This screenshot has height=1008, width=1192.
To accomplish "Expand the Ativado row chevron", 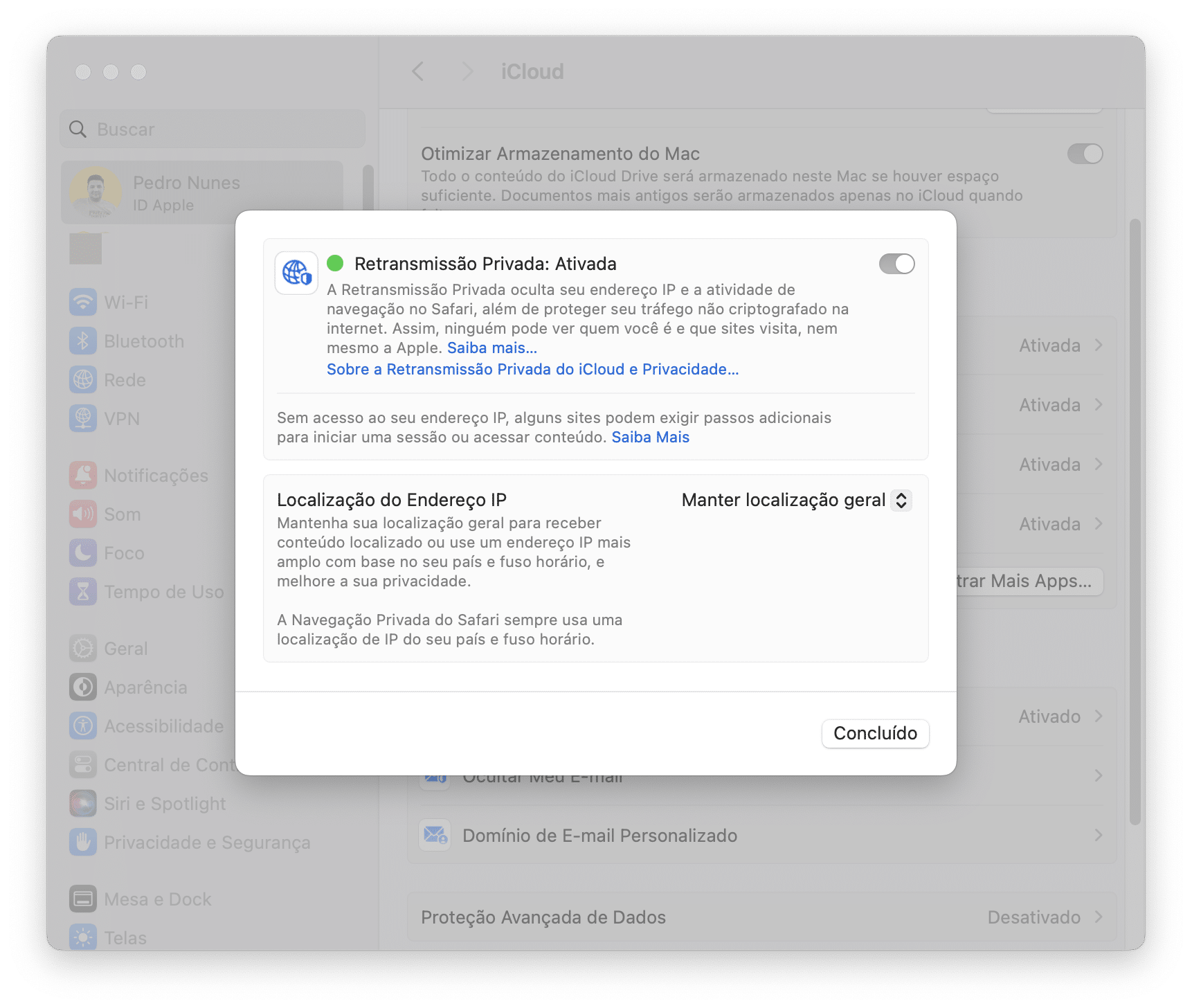I will coord(1099,716).
